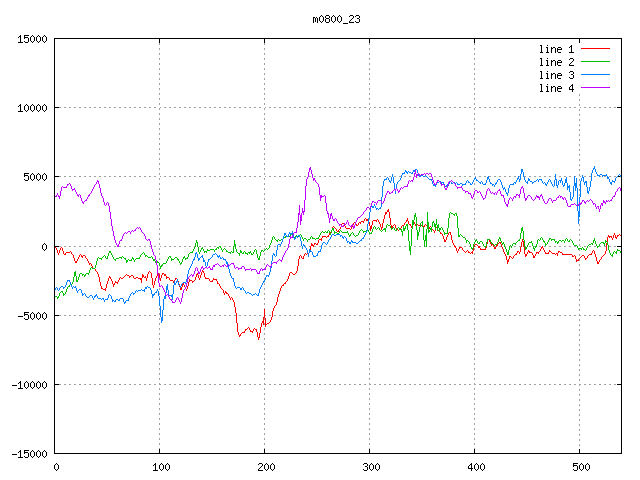Click the purple line's highest peak

pos(310,168)
